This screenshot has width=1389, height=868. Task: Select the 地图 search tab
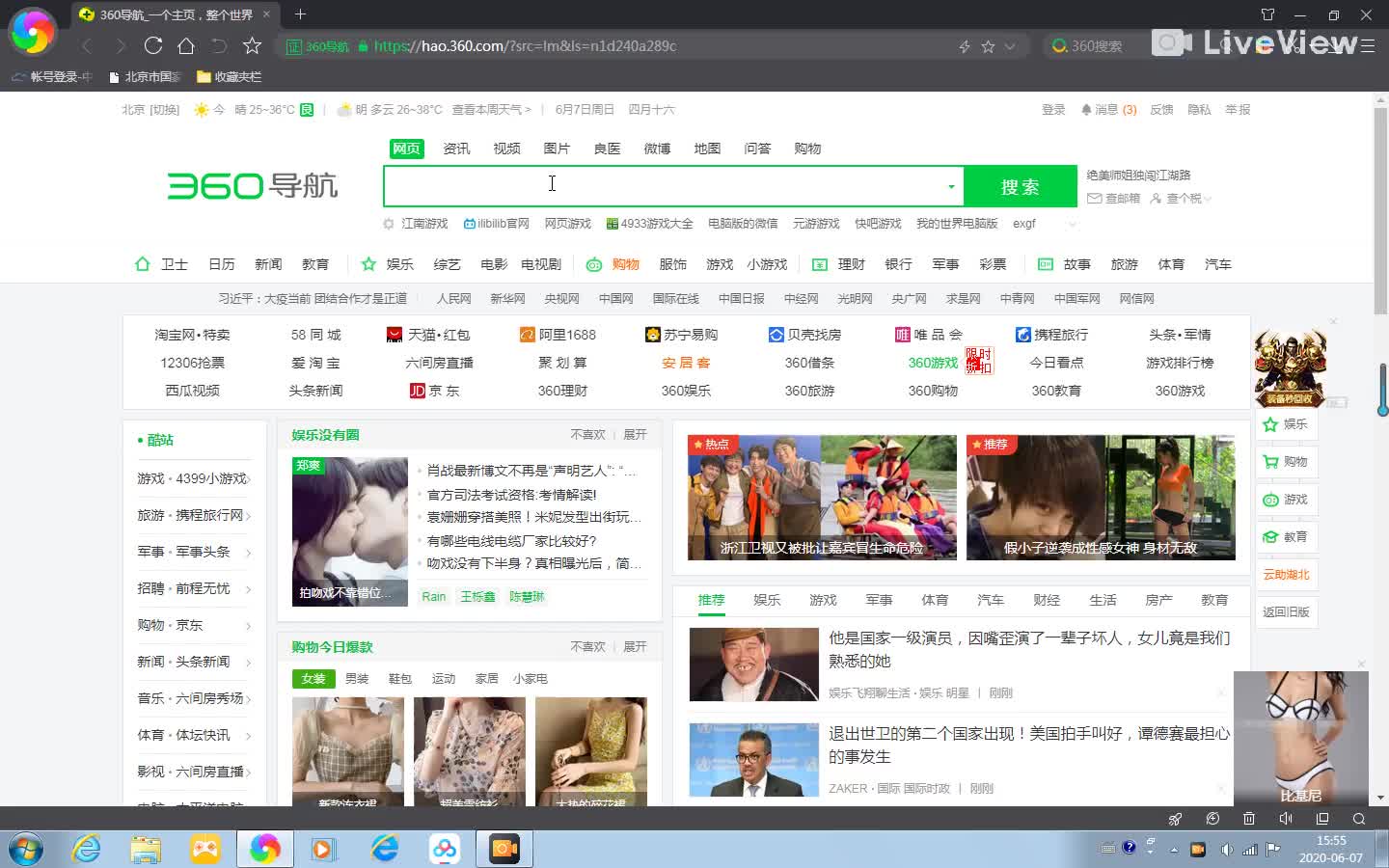707,149
